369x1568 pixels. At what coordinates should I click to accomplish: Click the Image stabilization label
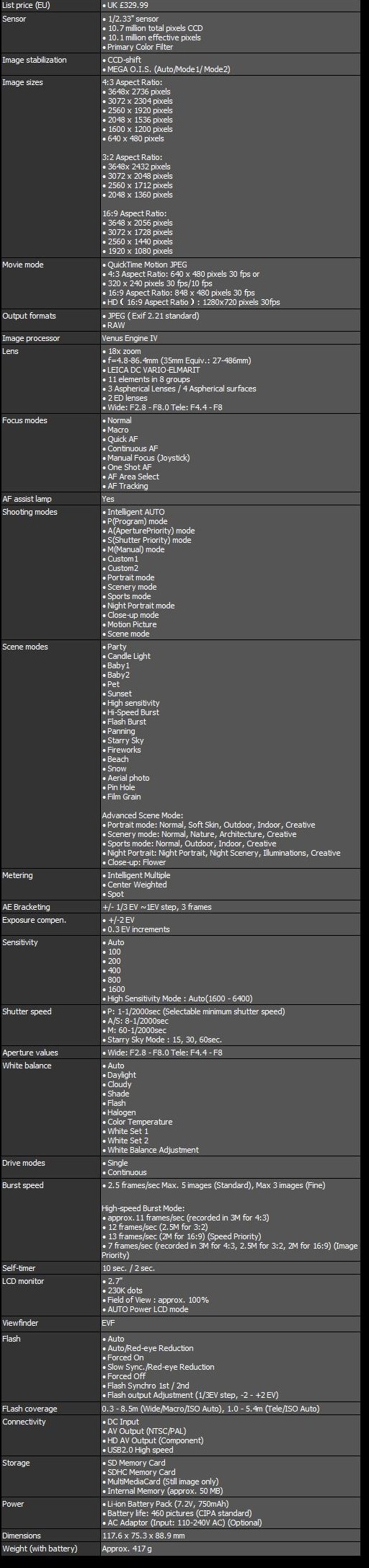pyautogui.click(x=34, y=60)
